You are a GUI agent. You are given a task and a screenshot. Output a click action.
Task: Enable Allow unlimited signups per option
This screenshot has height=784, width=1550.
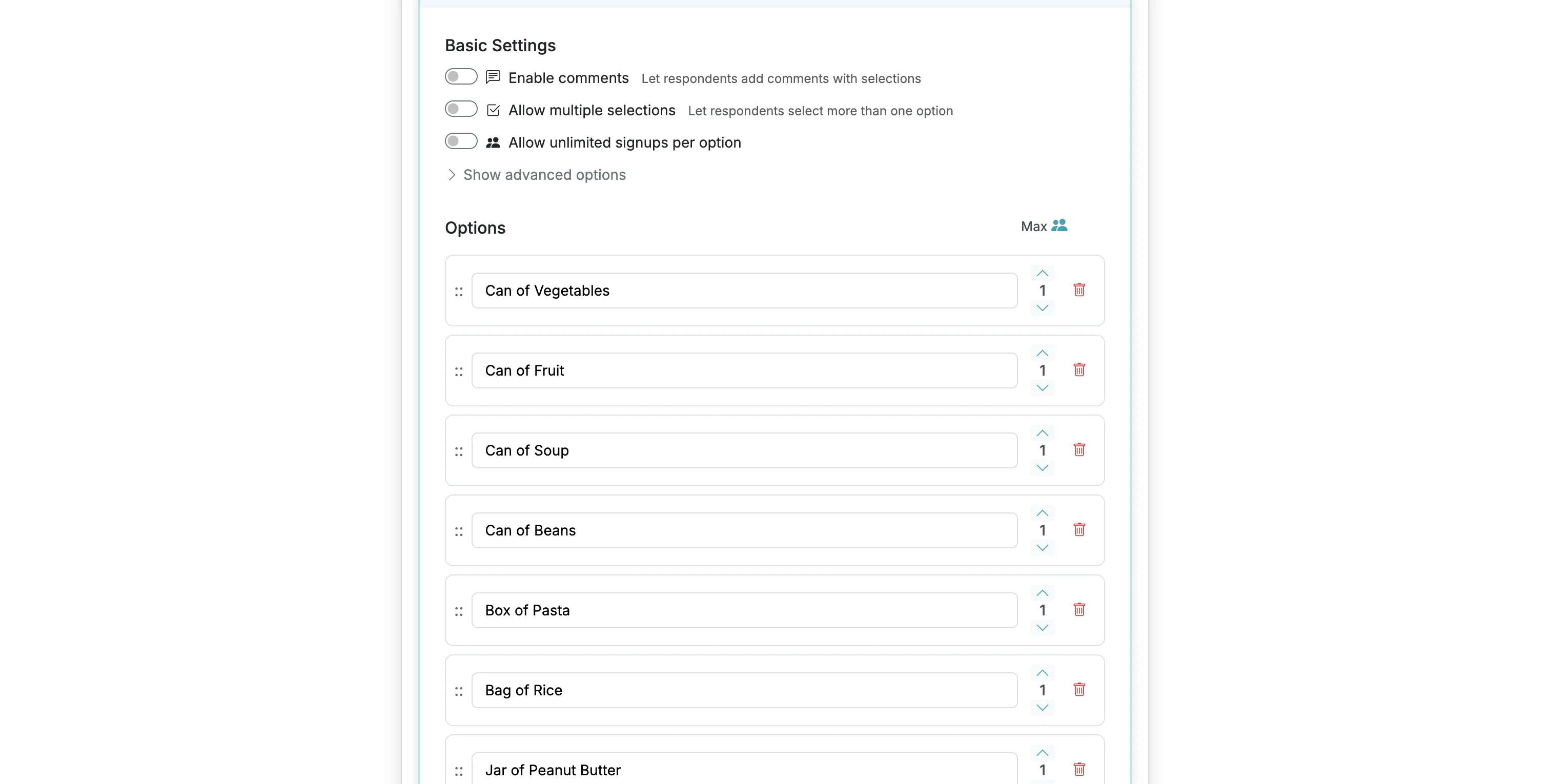tap(460, 141)
